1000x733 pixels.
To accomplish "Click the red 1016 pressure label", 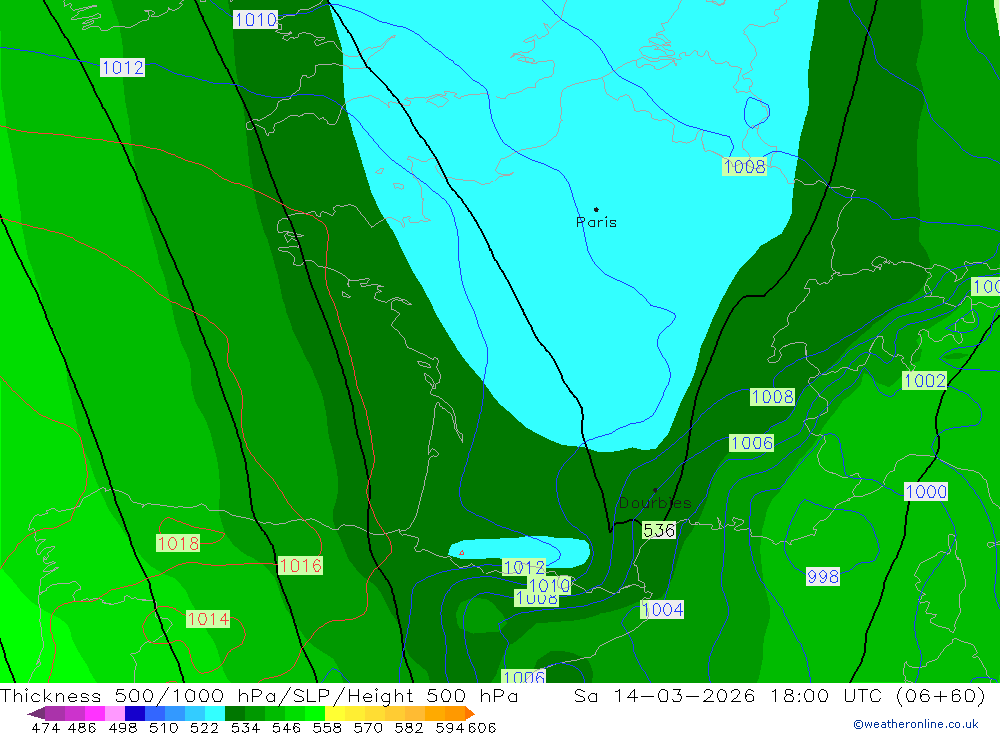I will click(x=300, y=565).
